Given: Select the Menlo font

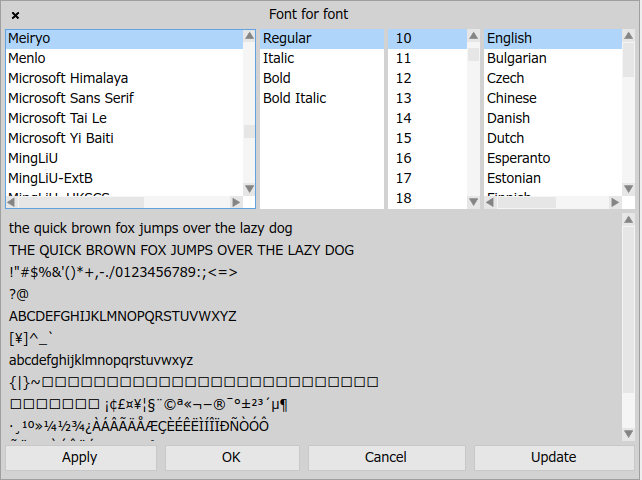Looking at the screenshot, I should point(124,58).
